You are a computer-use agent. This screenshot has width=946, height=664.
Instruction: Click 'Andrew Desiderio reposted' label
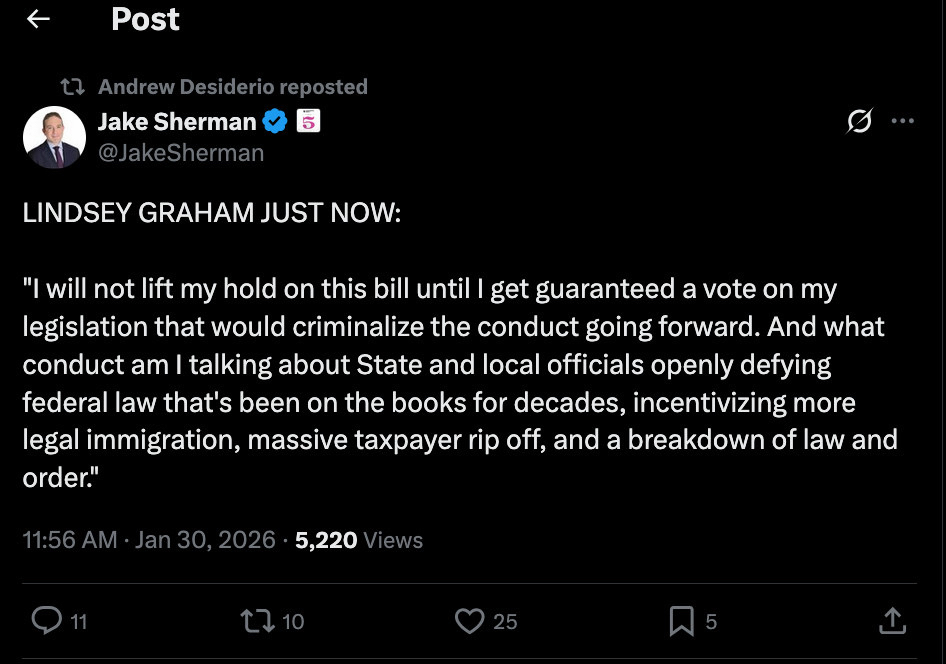(233, 87)
